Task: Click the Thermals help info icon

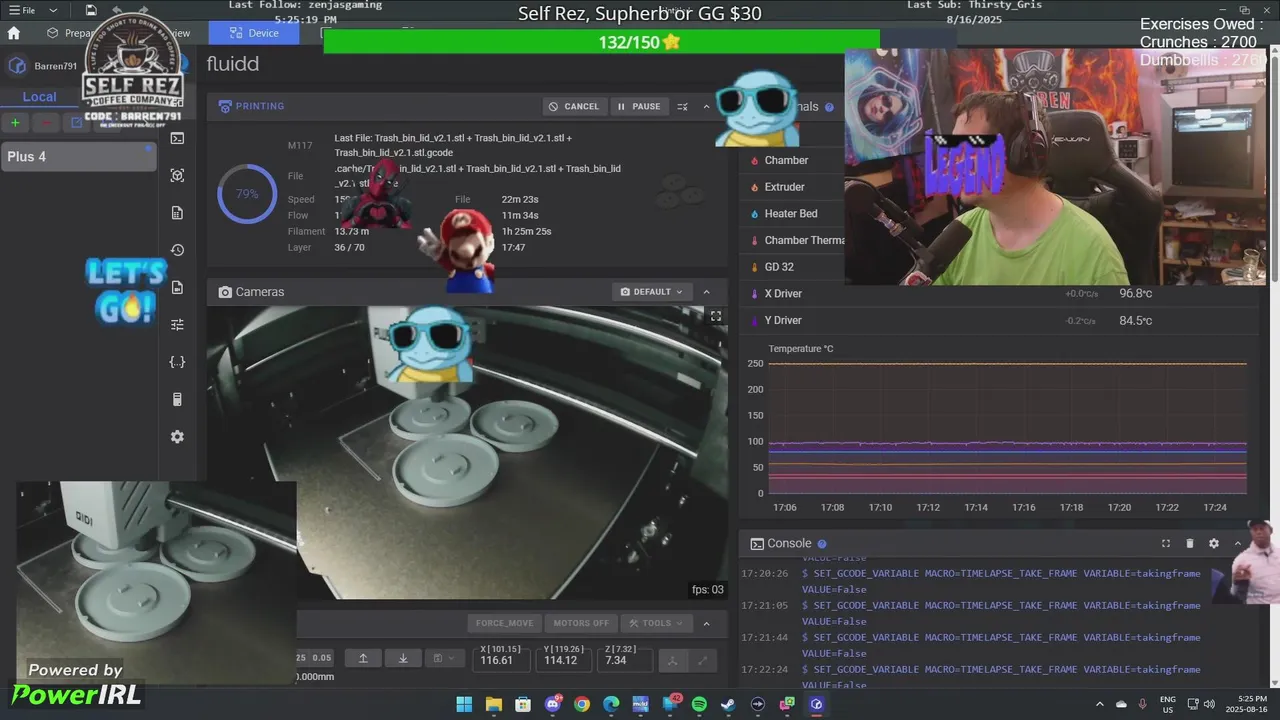Action: coord(828,107)
